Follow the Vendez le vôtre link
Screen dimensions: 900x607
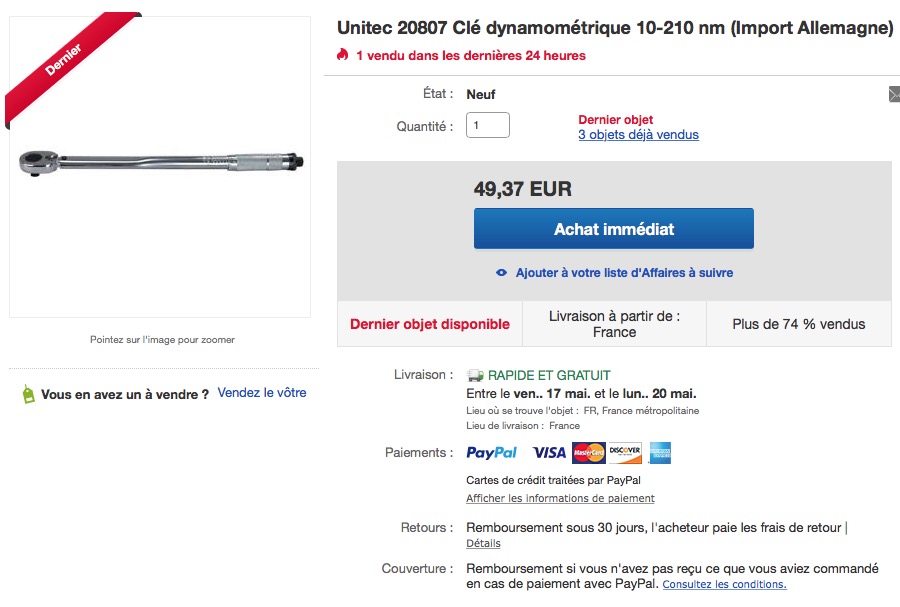tap(262, 393)
